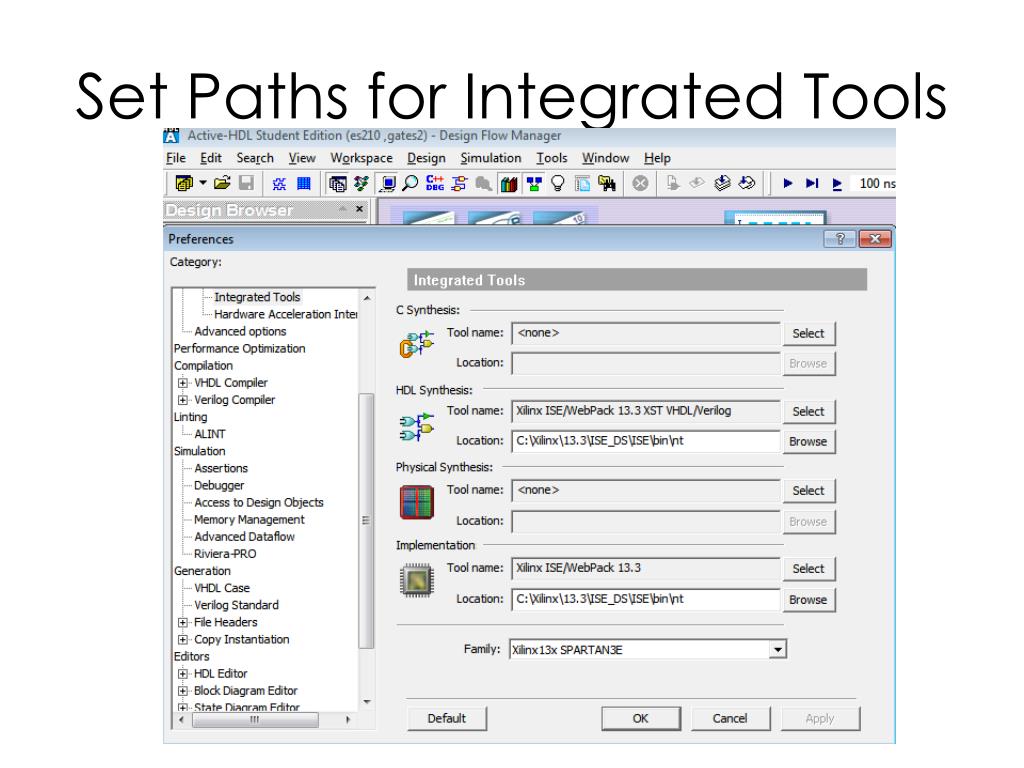Viewport: 1024px width, 768px height.
Task: Select ALINT under Linting
Action: [210, 434]
